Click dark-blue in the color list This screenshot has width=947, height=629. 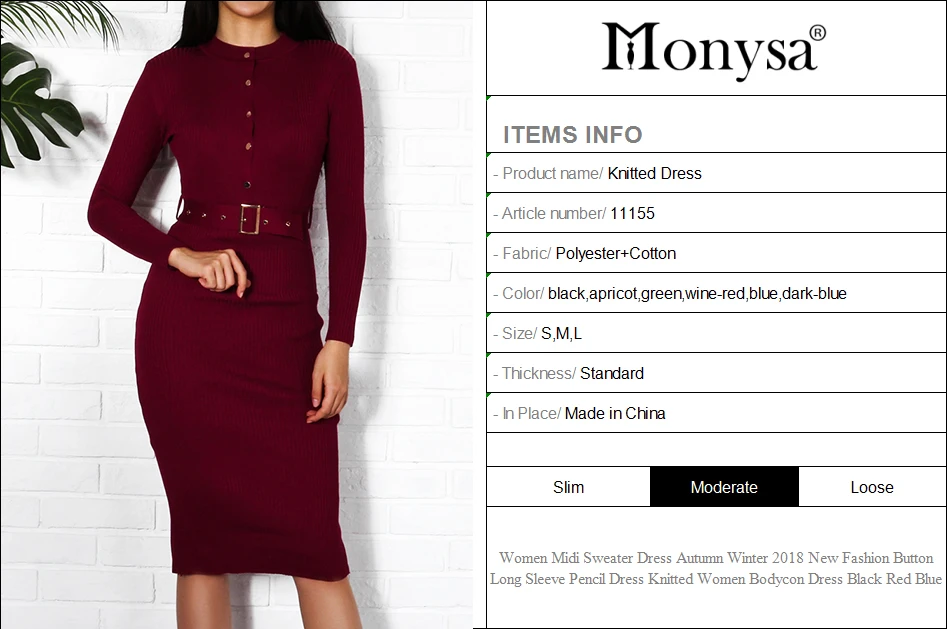814,294
